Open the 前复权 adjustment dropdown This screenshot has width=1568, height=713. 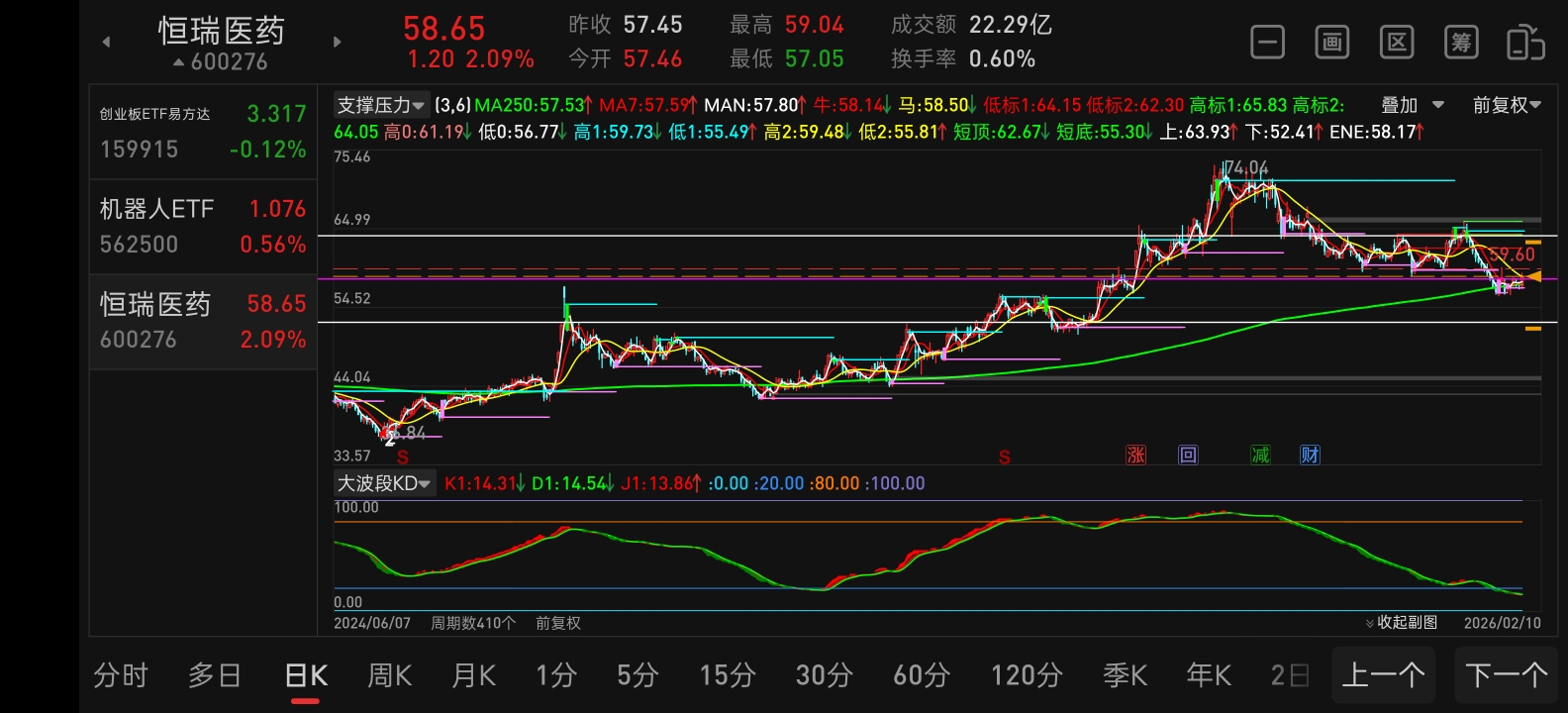coord(1507,105)
